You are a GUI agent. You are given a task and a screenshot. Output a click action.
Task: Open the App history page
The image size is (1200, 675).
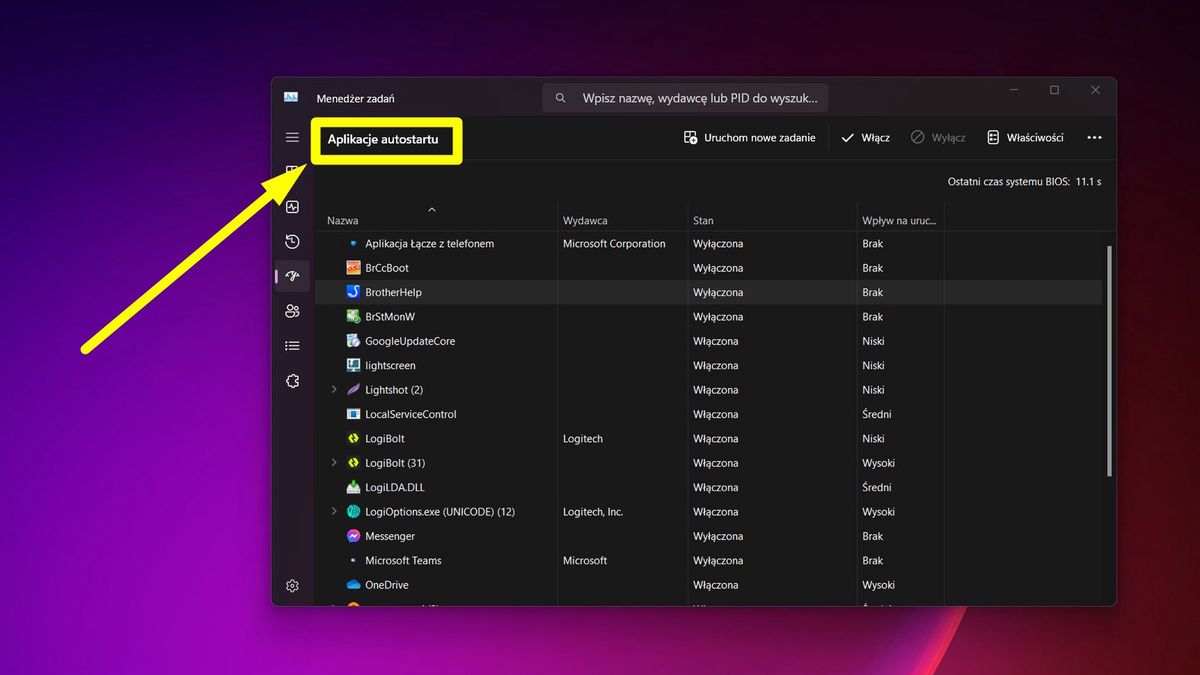point(292,241)
